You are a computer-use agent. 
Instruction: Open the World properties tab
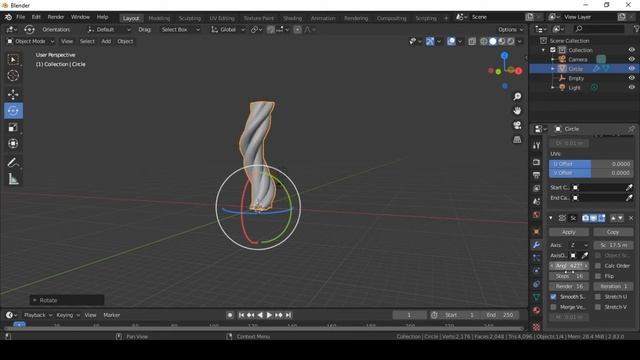click(536, 215)
